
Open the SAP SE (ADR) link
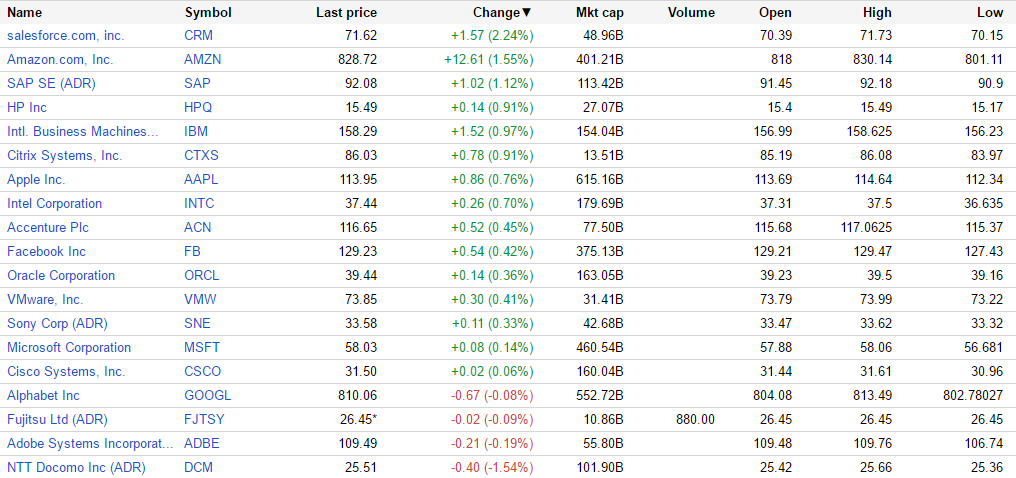[51, 83]
